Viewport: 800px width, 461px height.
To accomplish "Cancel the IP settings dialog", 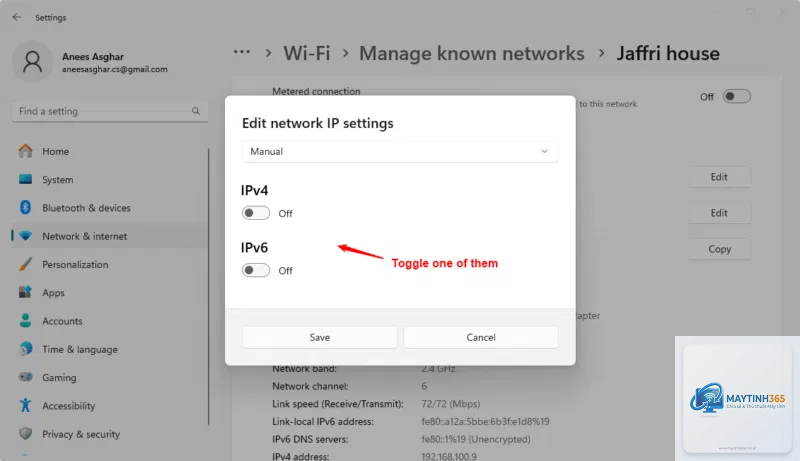I will (481, 337).
